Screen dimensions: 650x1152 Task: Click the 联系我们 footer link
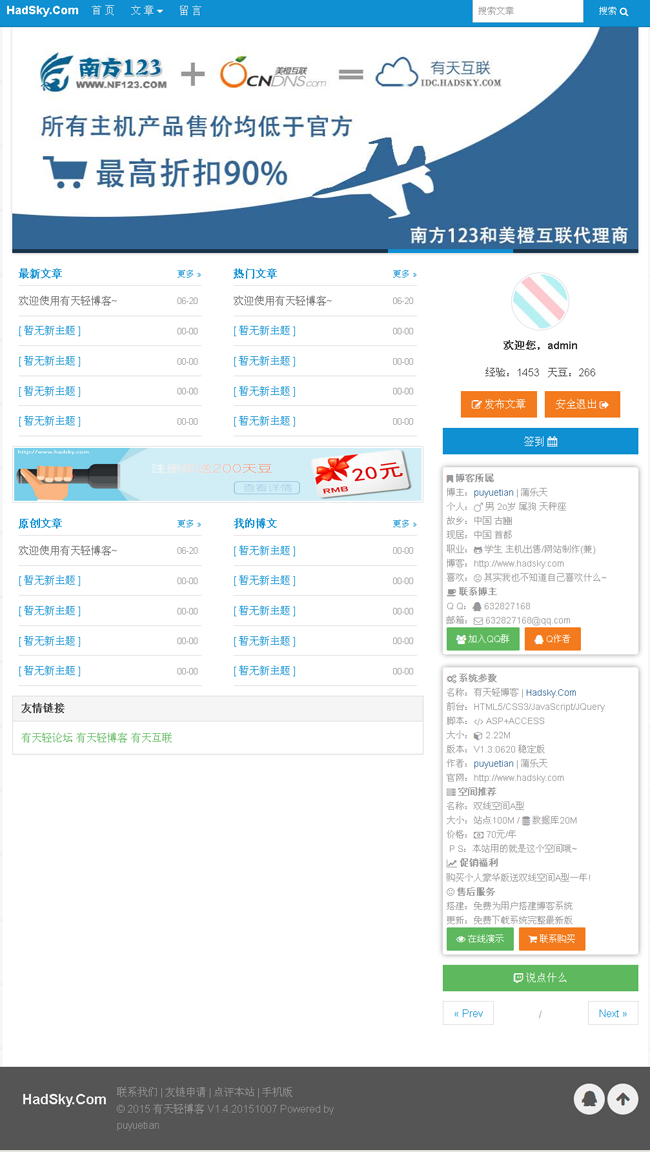137,1092
